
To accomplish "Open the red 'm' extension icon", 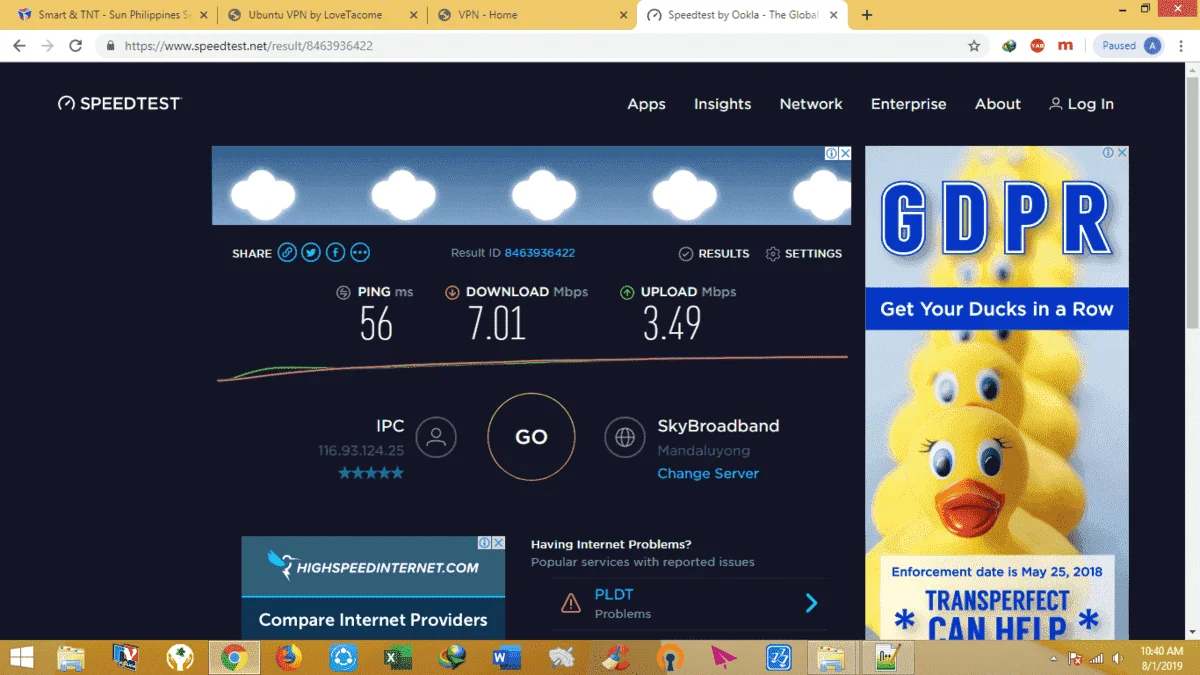I will [x=1066, y=45].
